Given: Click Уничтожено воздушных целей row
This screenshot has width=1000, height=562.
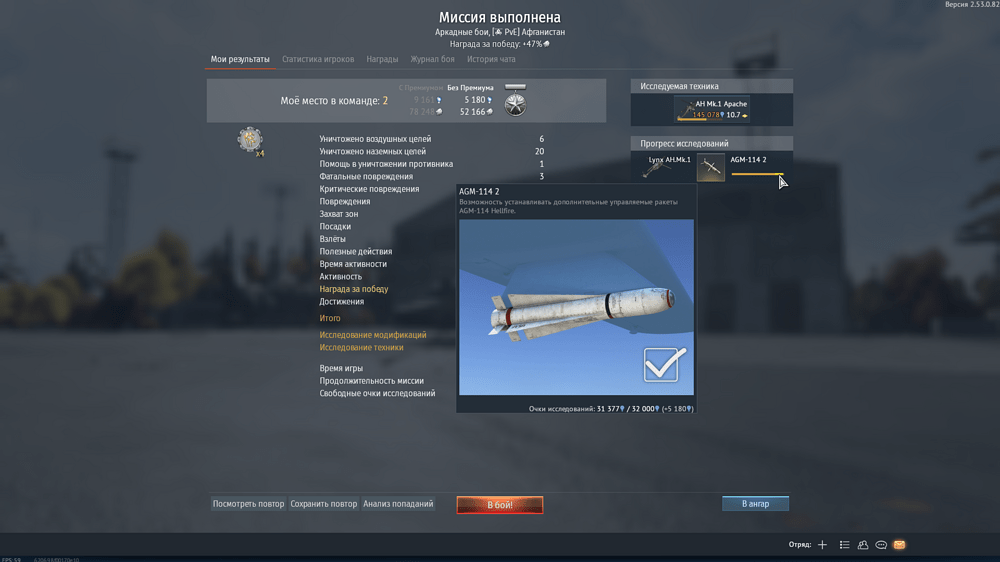Looking at the screenshot, I should tap(432, 138).
